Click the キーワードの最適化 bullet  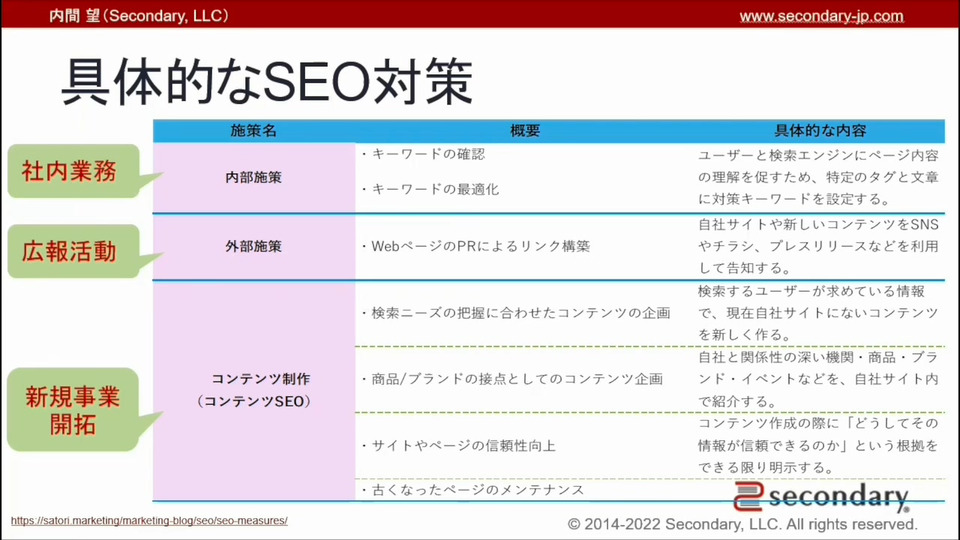(x=430, y=189)
